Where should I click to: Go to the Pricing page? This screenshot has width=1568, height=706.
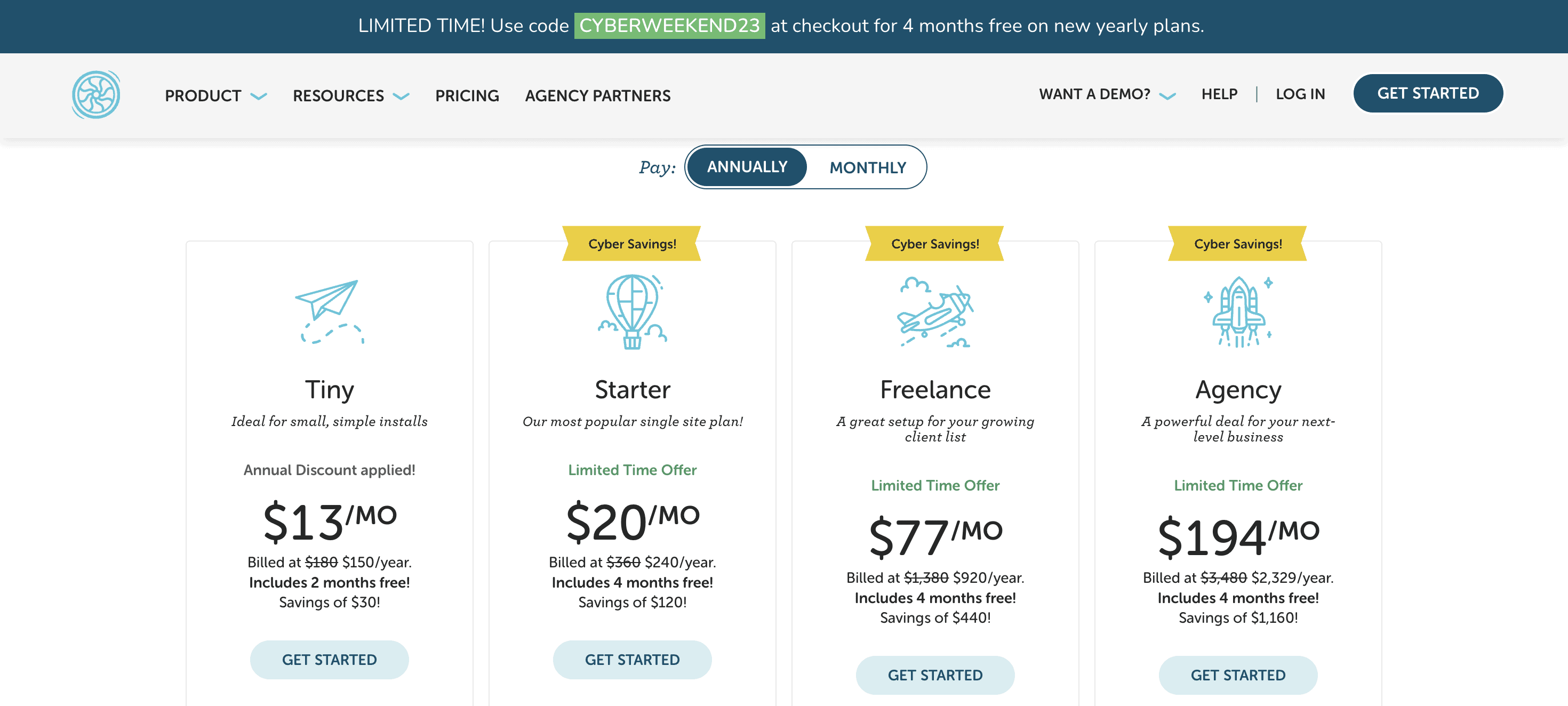tap(467, 95)
